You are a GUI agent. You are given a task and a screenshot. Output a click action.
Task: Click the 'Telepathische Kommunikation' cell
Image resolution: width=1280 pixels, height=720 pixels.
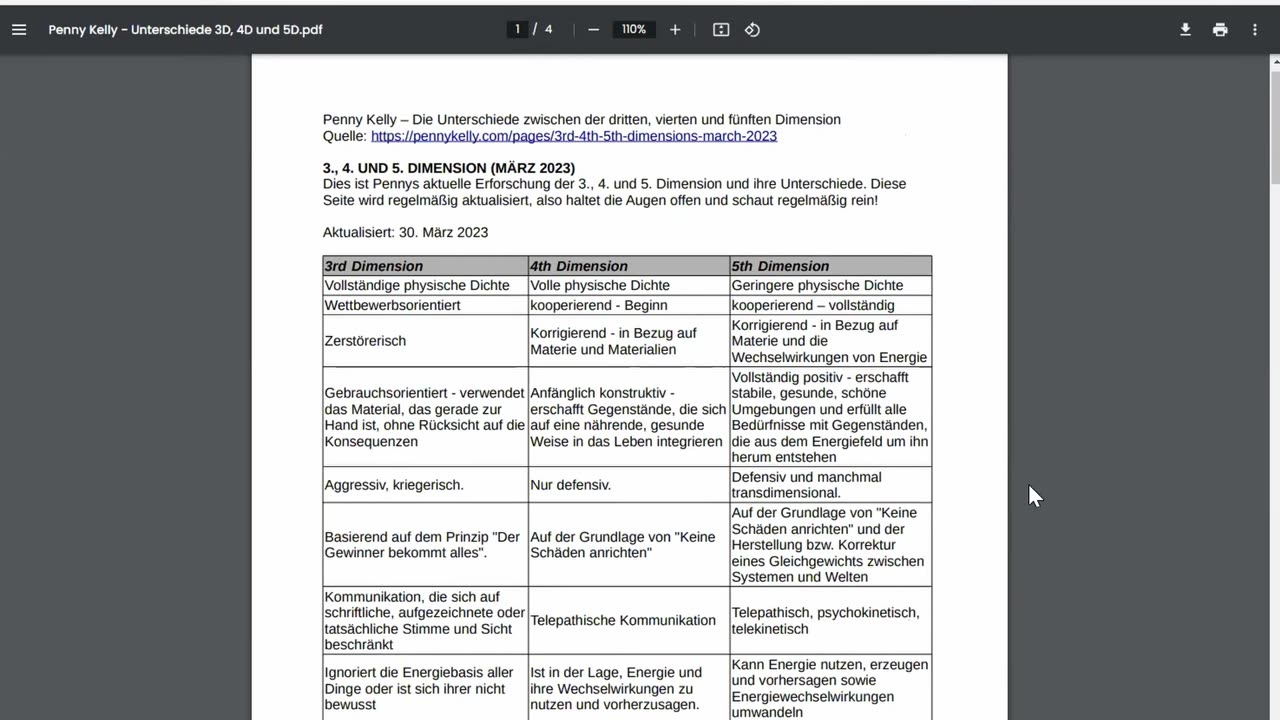pos(629,621)
